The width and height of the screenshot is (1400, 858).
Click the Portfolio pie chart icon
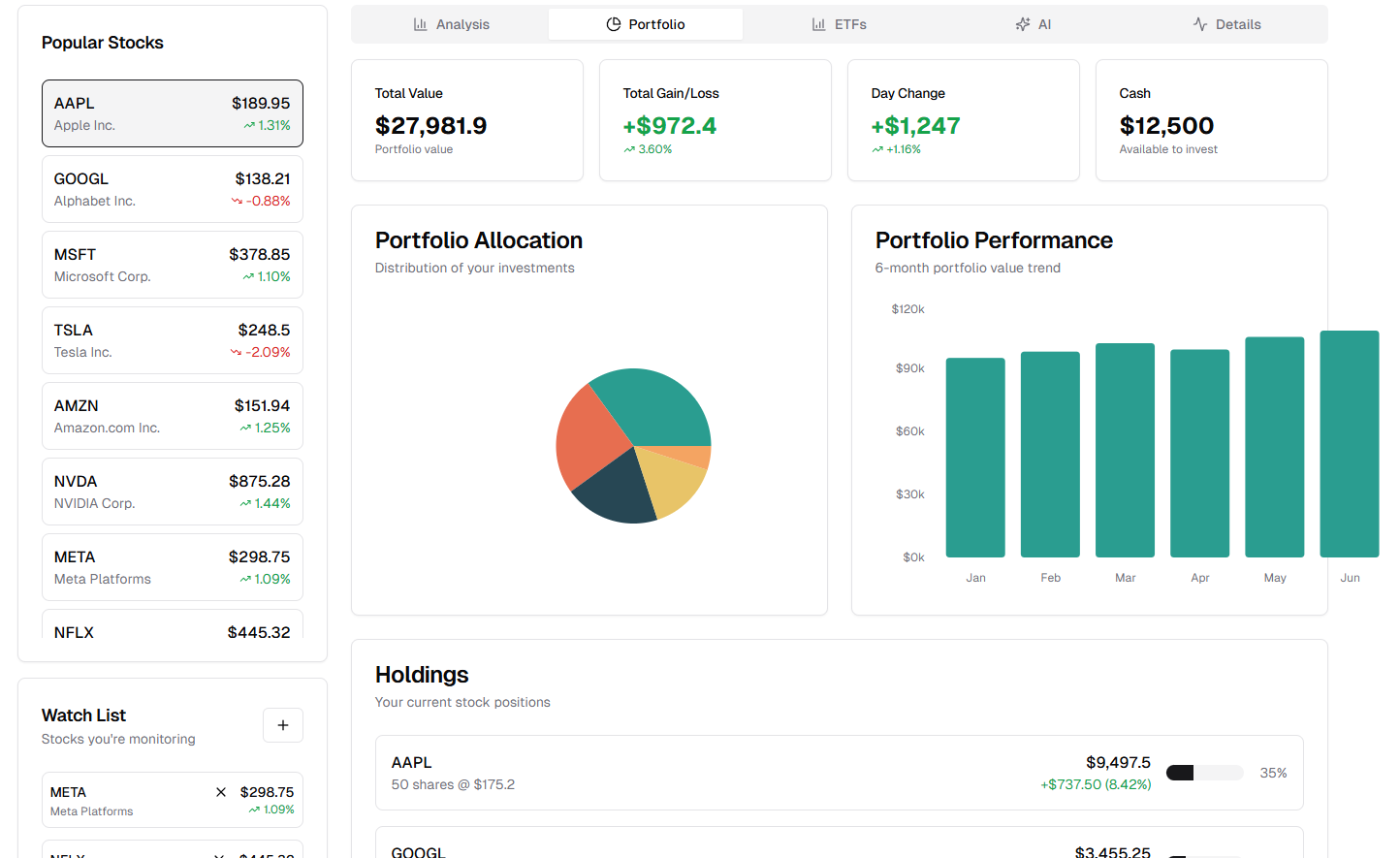click(x=614, y=24)
